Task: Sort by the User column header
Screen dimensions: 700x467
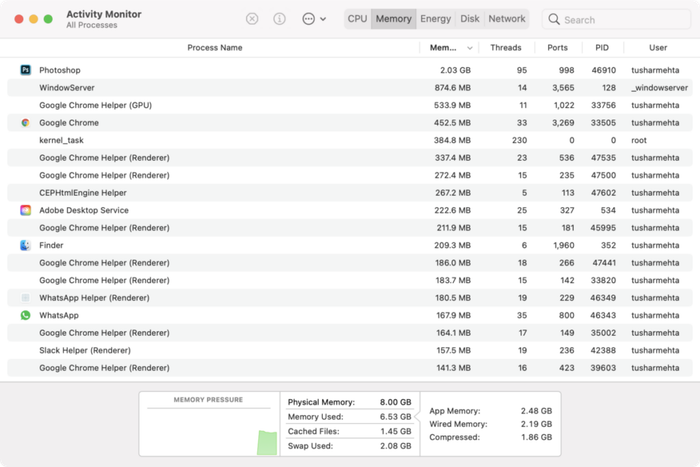Action: click(x=658, y=47)
